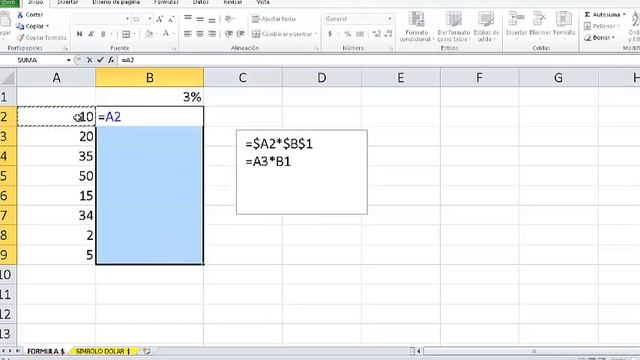
Task: Click the decrease indent icon
Action: coord(229,34)
